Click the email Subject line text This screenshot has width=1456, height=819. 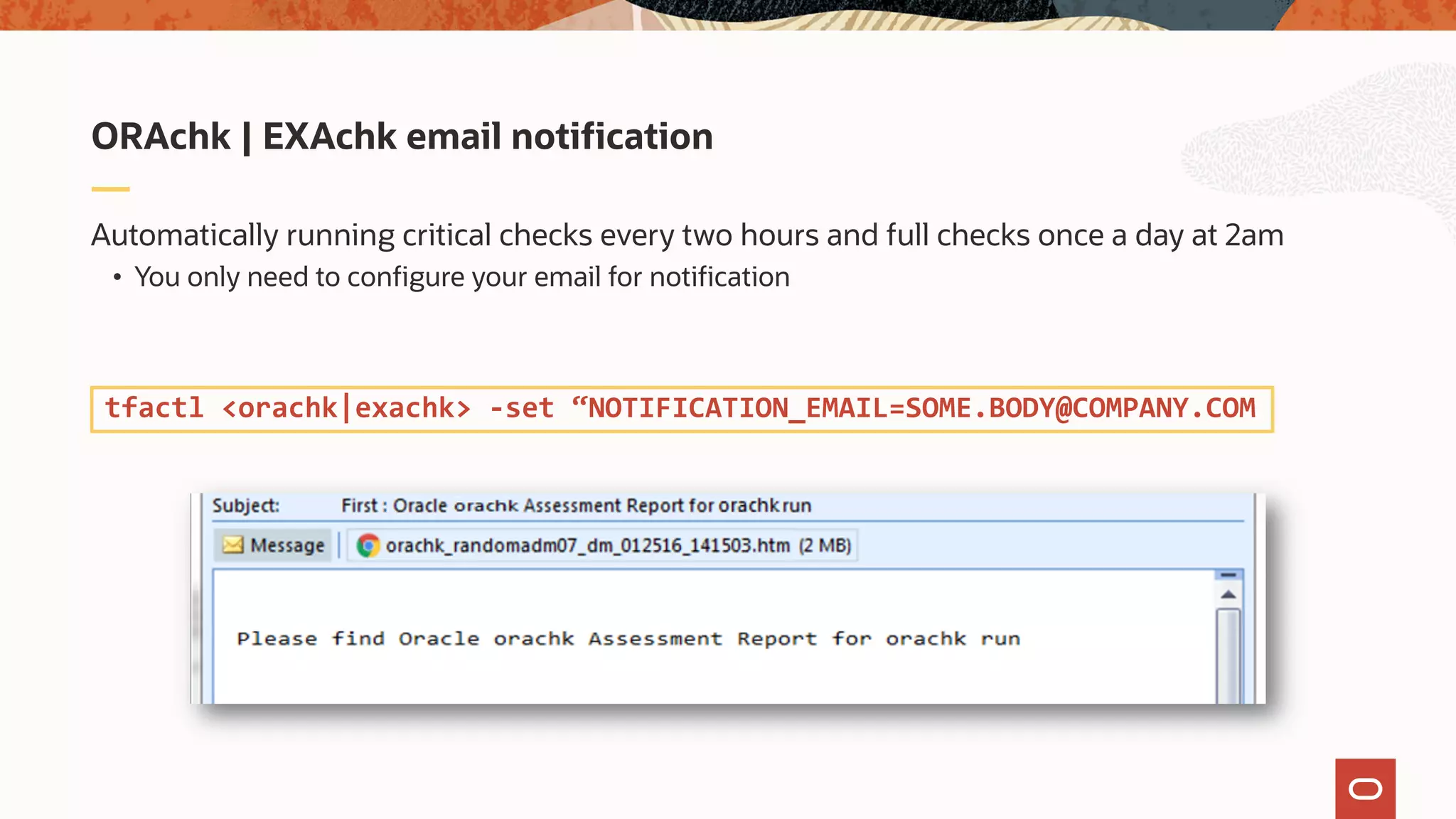[576, 505]
